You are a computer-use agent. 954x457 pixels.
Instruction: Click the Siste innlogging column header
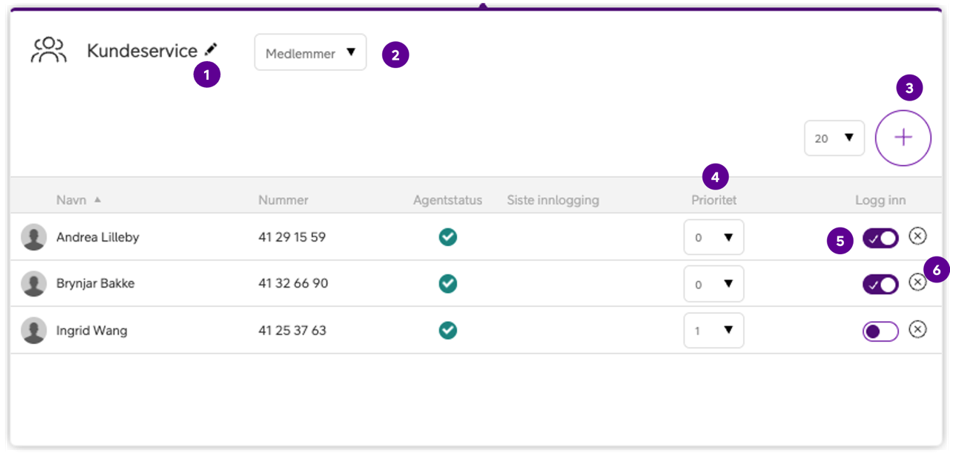553,200
